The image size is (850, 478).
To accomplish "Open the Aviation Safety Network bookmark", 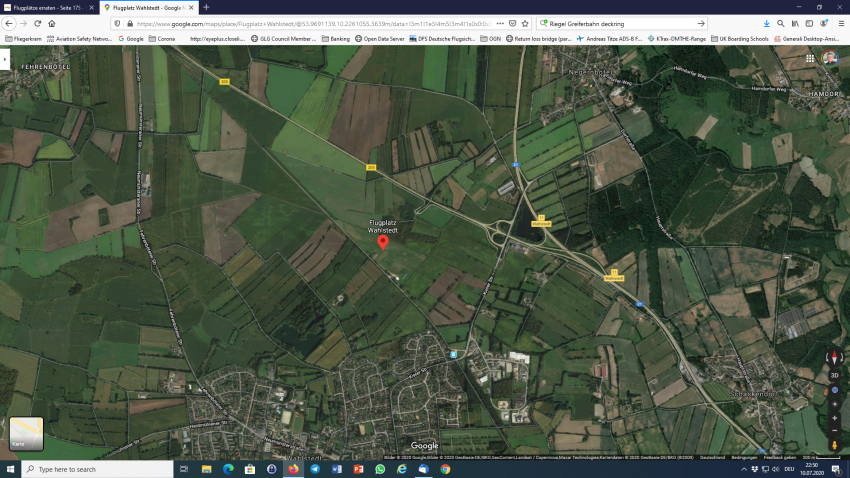I will coord(79,38).
